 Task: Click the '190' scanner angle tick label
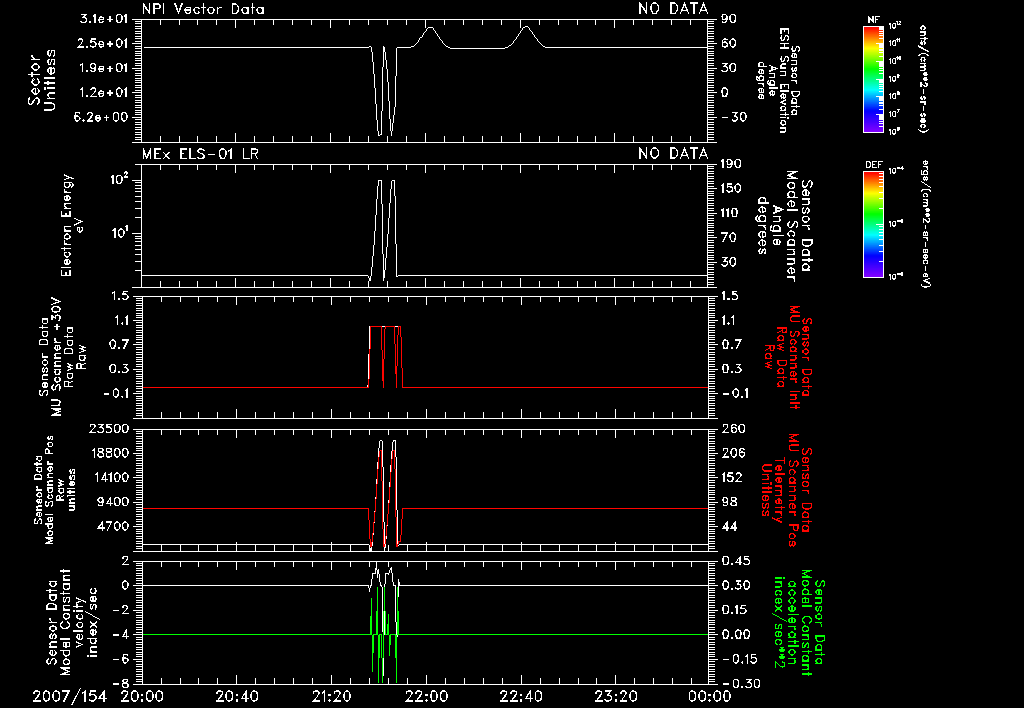point(731,164)
